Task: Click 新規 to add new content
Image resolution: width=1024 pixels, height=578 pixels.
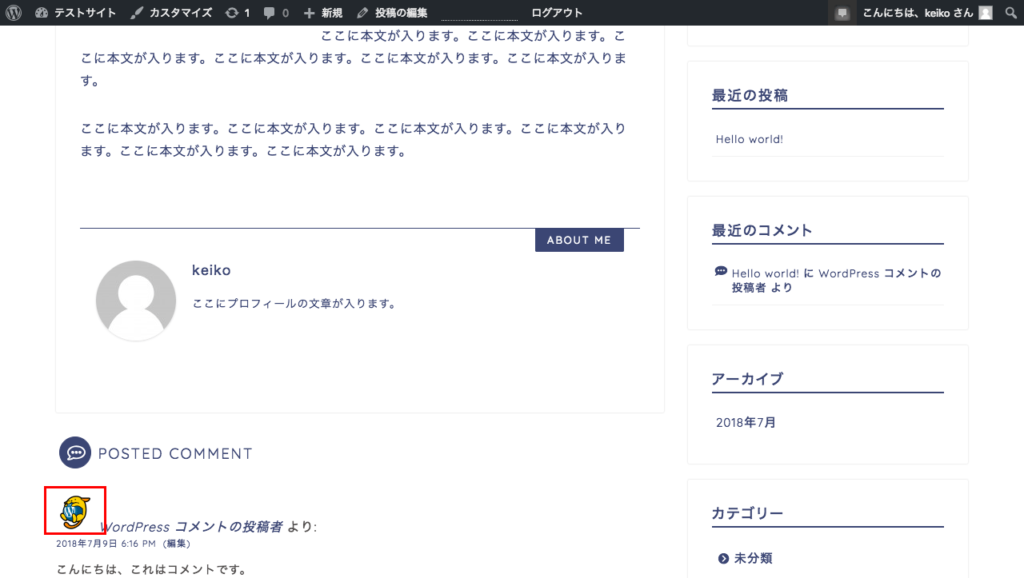Action: click(x=323, y=12)
